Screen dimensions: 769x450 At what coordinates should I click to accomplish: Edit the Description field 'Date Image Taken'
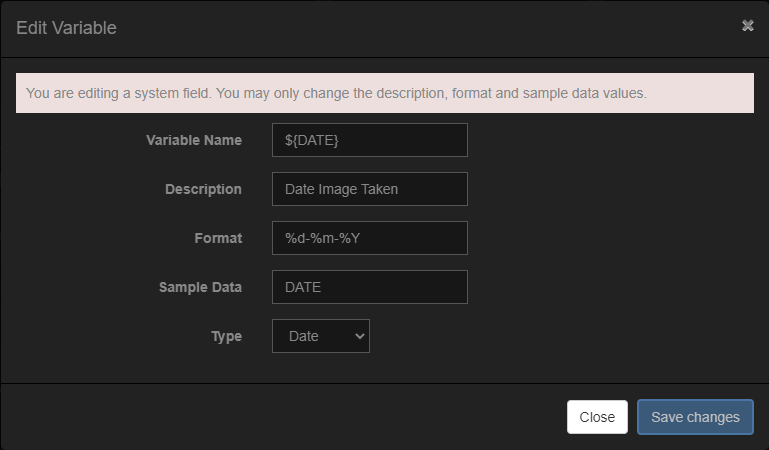coord(370,189)
